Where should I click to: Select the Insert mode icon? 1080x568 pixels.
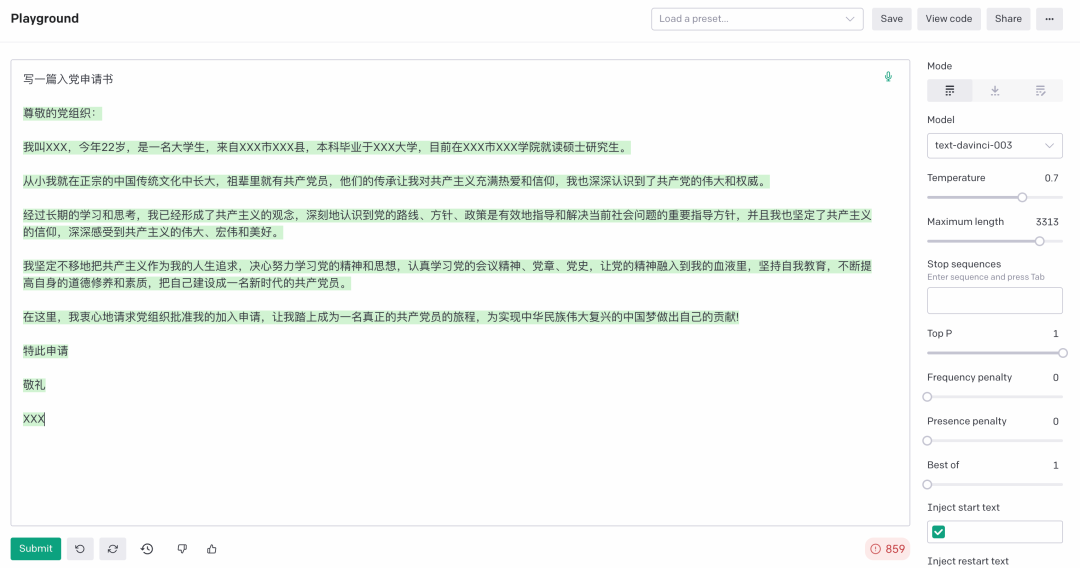(995, 90)
